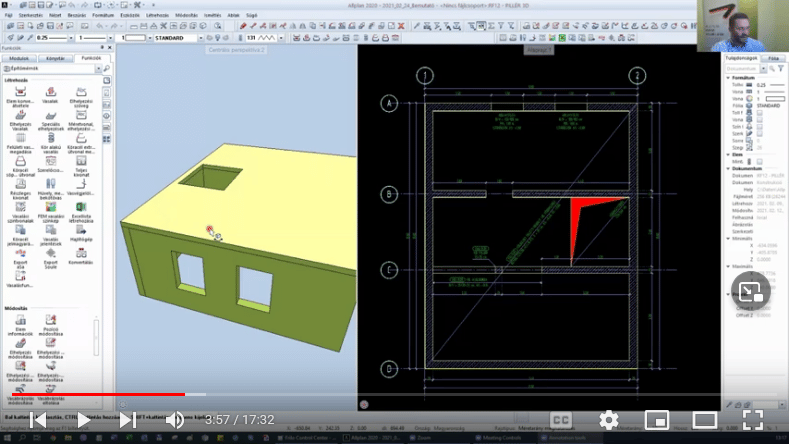Enter fullscreen video mode

753,420
